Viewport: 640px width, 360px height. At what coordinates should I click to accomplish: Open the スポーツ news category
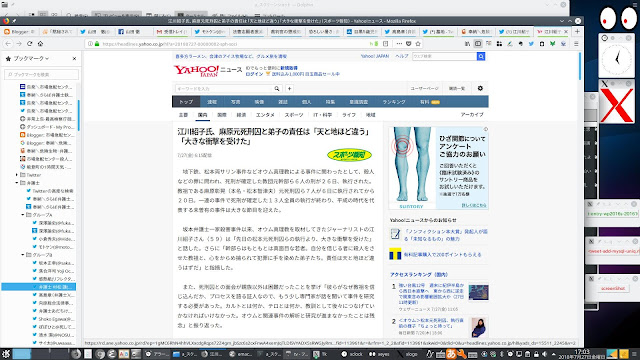coord(294,115)
